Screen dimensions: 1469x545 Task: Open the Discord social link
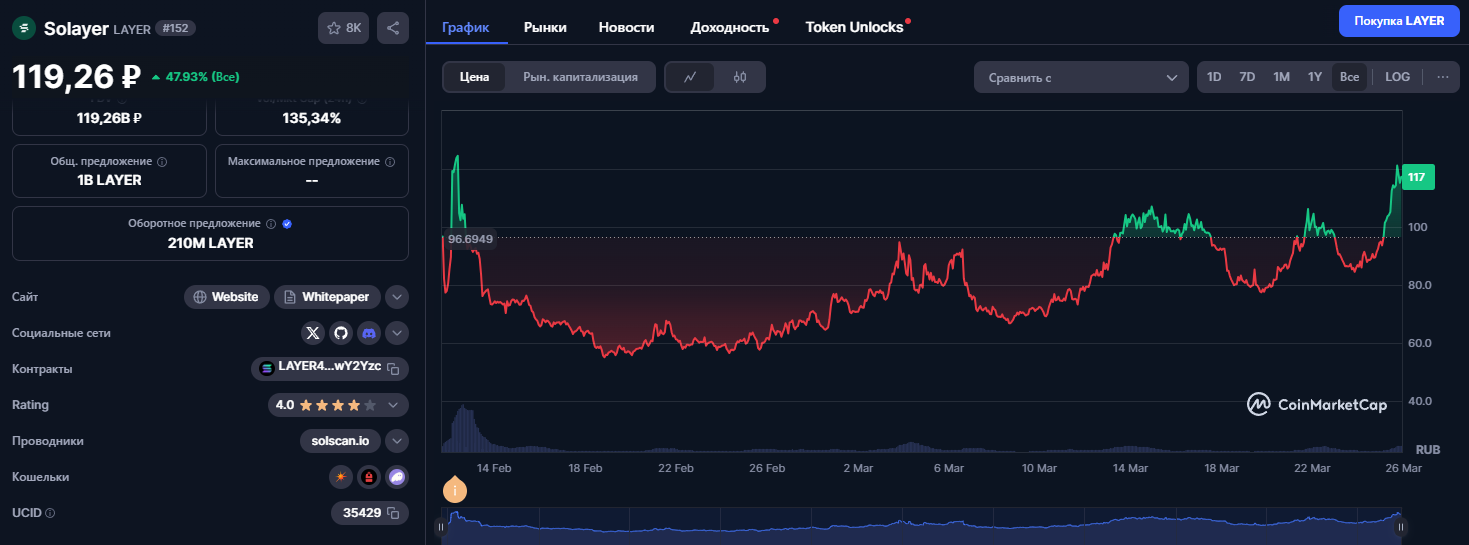point(369,333)
